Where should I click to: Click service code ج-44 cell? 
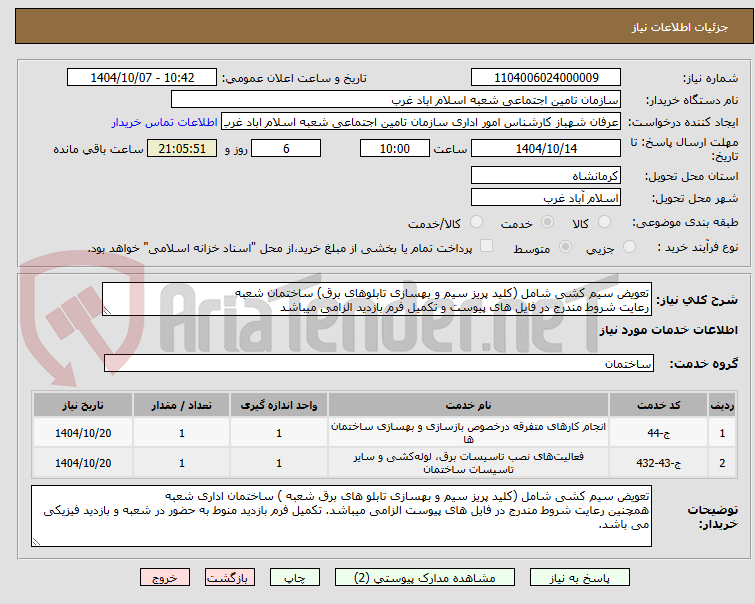658,433
